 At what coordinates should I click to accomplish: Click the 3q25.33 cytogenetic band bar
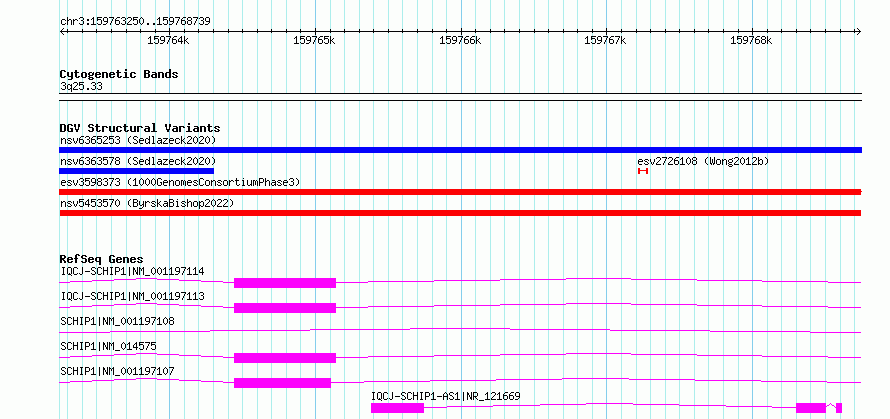click(x=460, y=97)
